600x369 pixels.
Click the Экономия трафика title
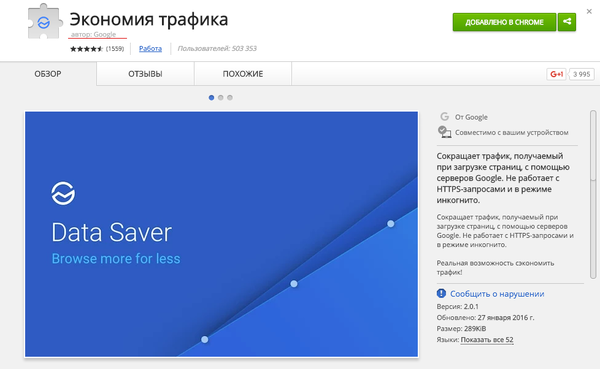click(149, 19)
